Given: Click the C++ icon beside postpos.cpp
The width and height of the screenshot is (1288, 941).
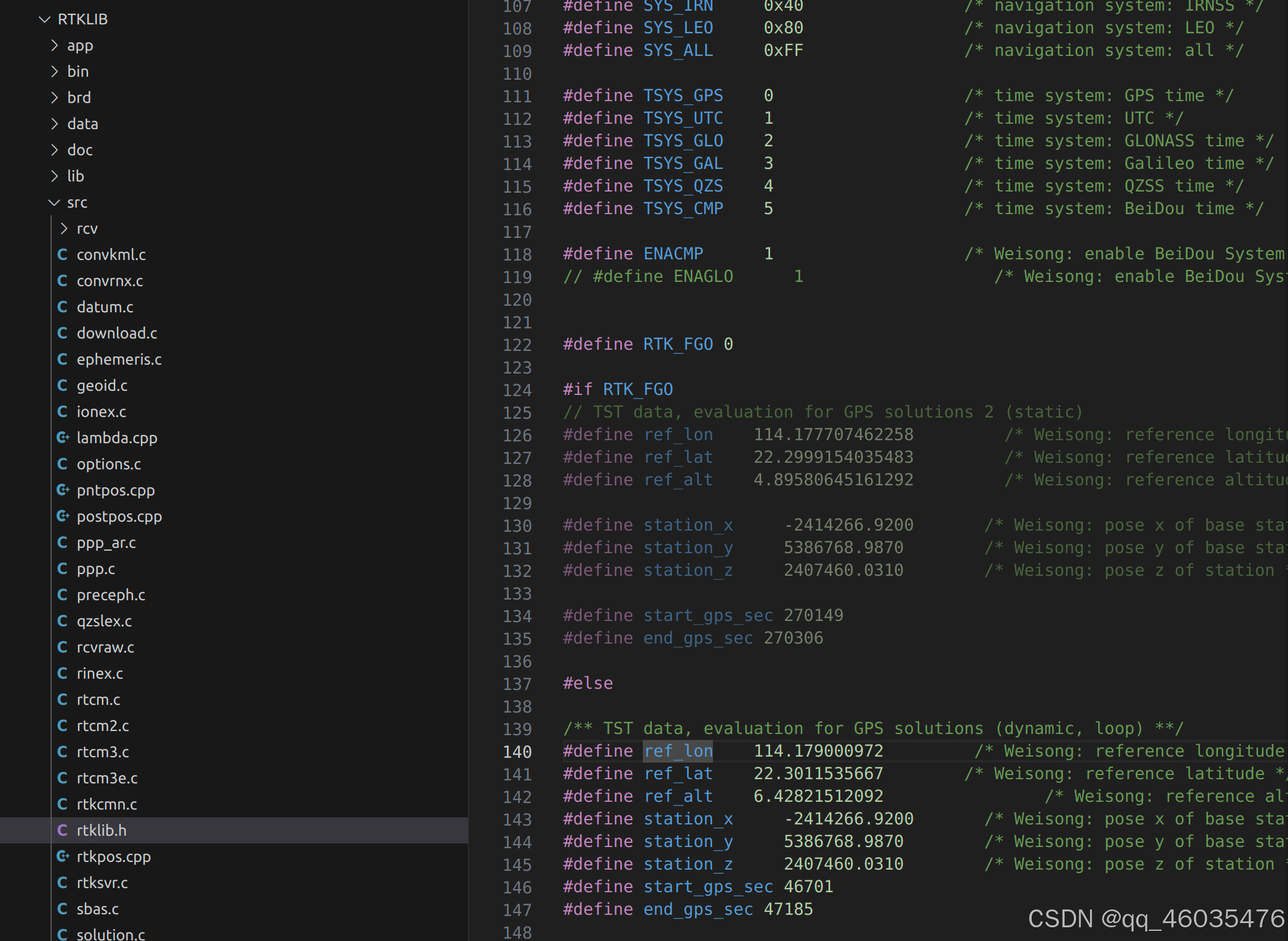Looking at the screenshot, I should pos(63,516).
